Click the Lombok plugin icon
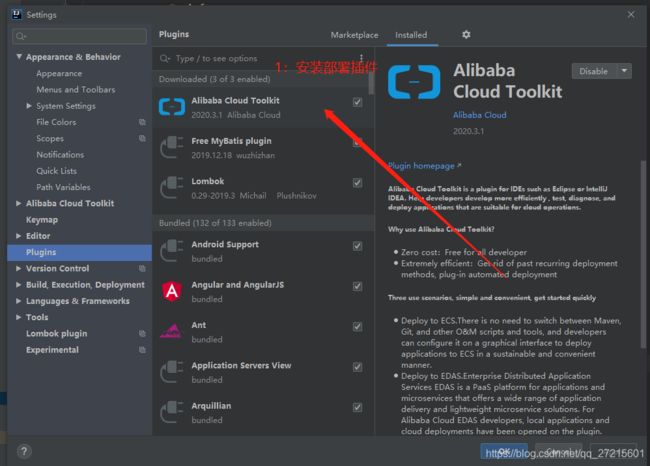 [x=172, y=188]
